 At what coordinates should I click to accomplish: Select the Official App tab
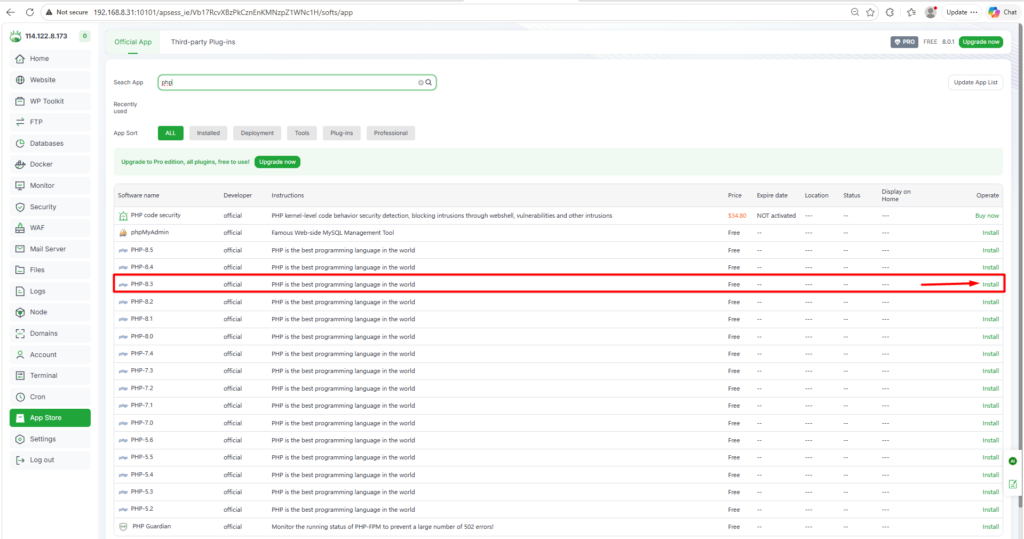133,42
